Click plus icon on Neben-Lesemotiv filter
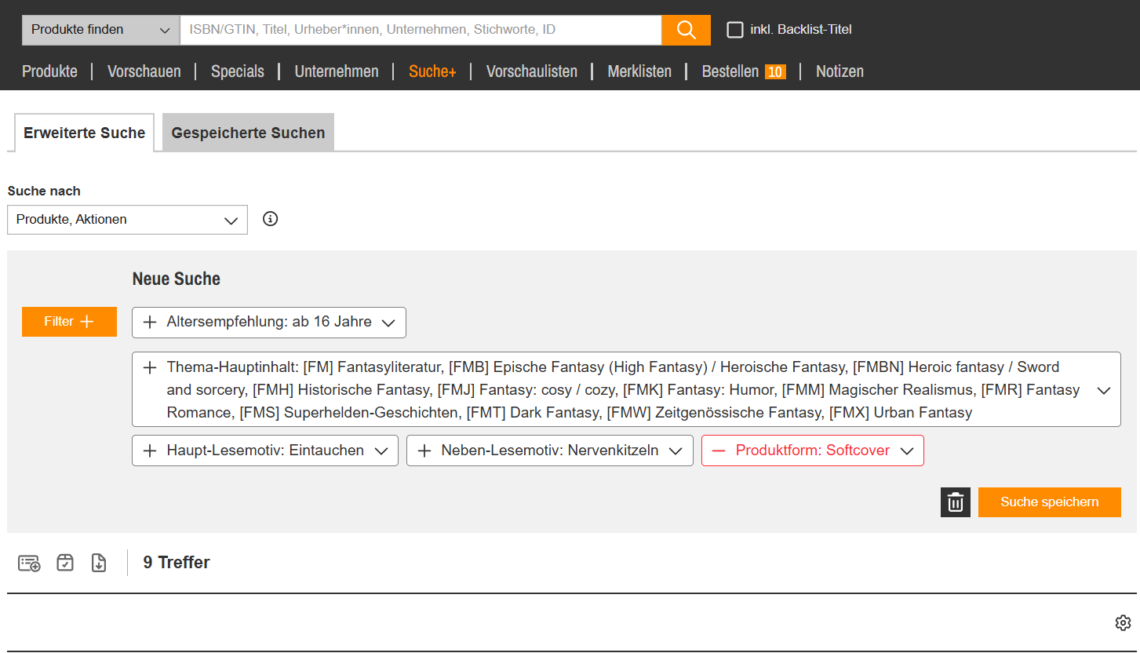 425,451
